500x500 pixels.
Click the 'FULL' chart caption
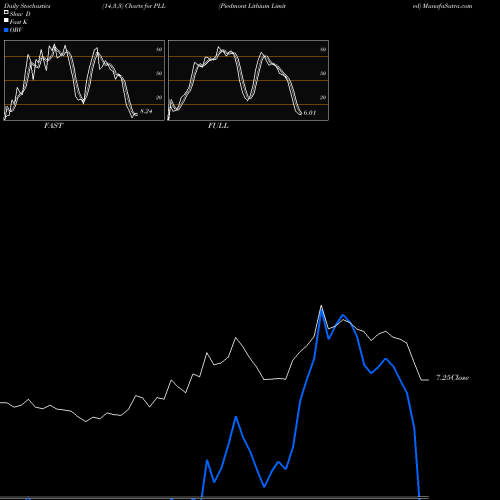click(x=218, y=126)
